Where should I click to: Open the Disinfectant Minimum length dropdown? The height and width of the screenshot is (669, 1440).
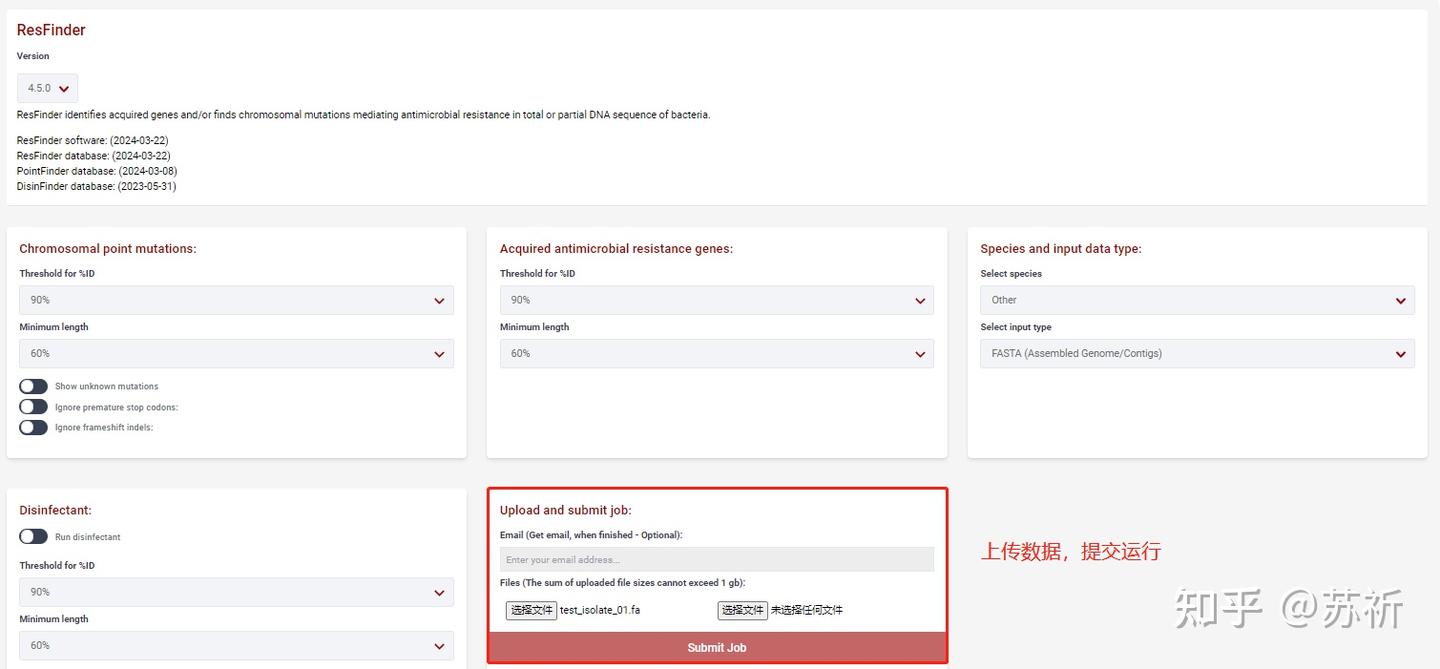coord(236,645)
